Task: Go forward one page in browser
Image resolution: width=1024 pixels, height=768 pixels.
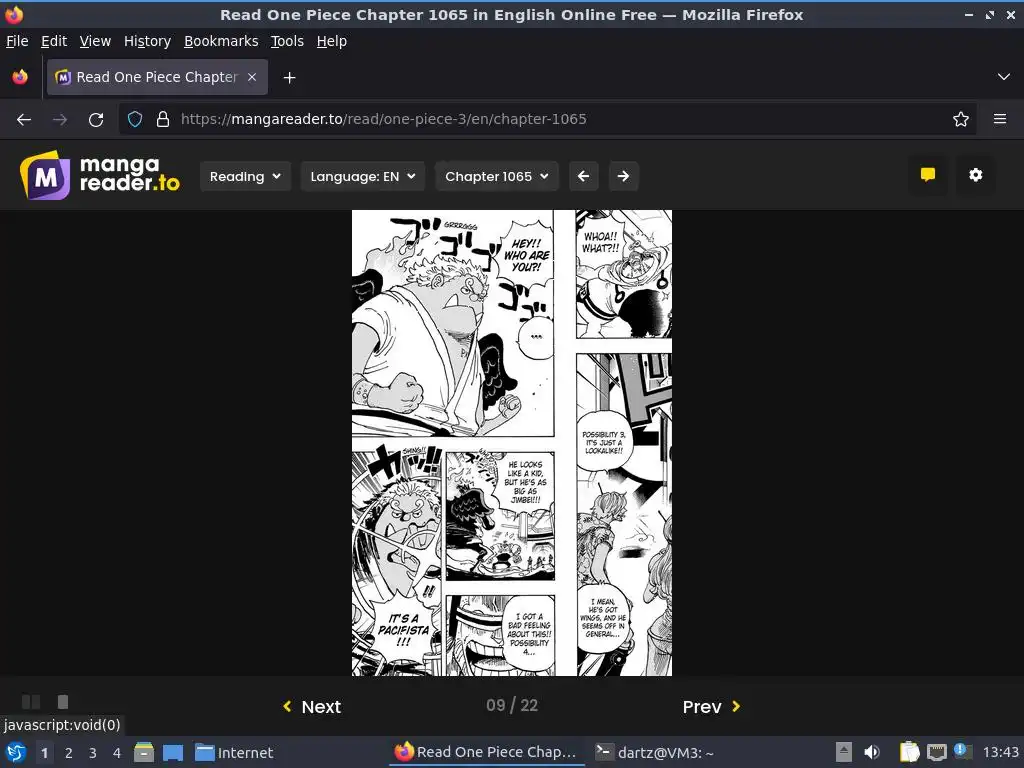Action: coord(60,120)
